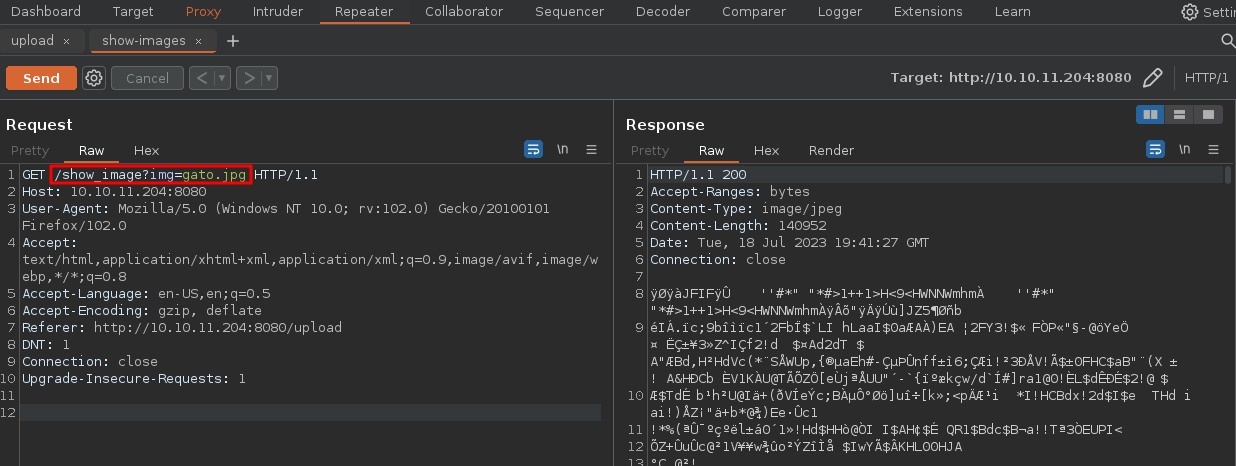
Task: Open the Logger tab
Action: [x=839, y=12]
